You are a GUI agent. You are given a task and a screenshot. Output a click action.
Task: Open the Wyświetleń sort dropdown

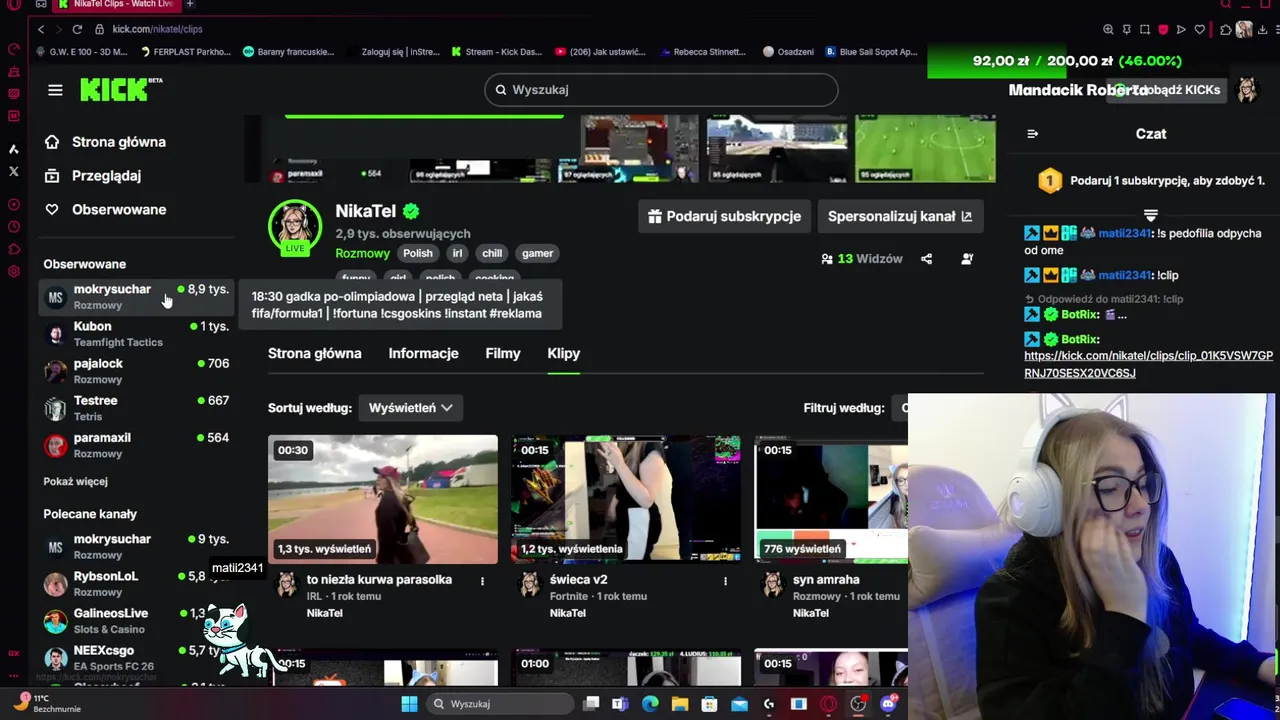click(411, 408)
